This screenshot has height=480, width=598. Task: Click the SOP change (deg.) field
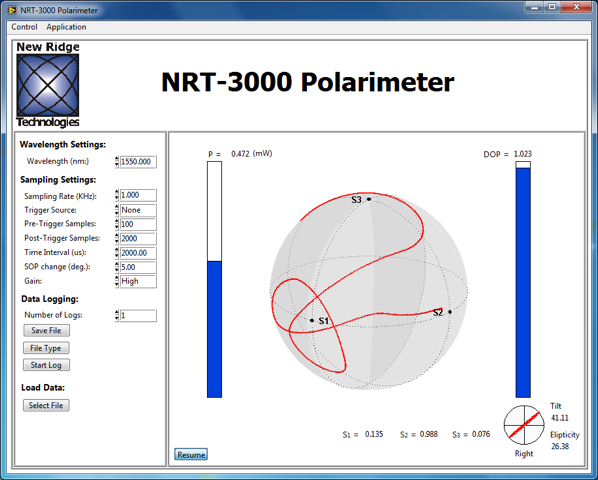click(138, 267)
